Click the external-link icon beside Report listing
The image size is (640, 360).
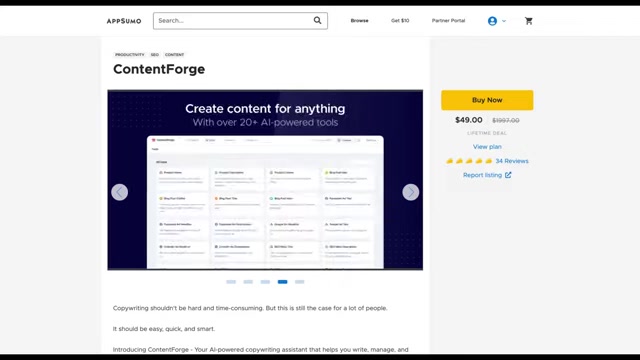pyautogui.click(x=508, y=175)
